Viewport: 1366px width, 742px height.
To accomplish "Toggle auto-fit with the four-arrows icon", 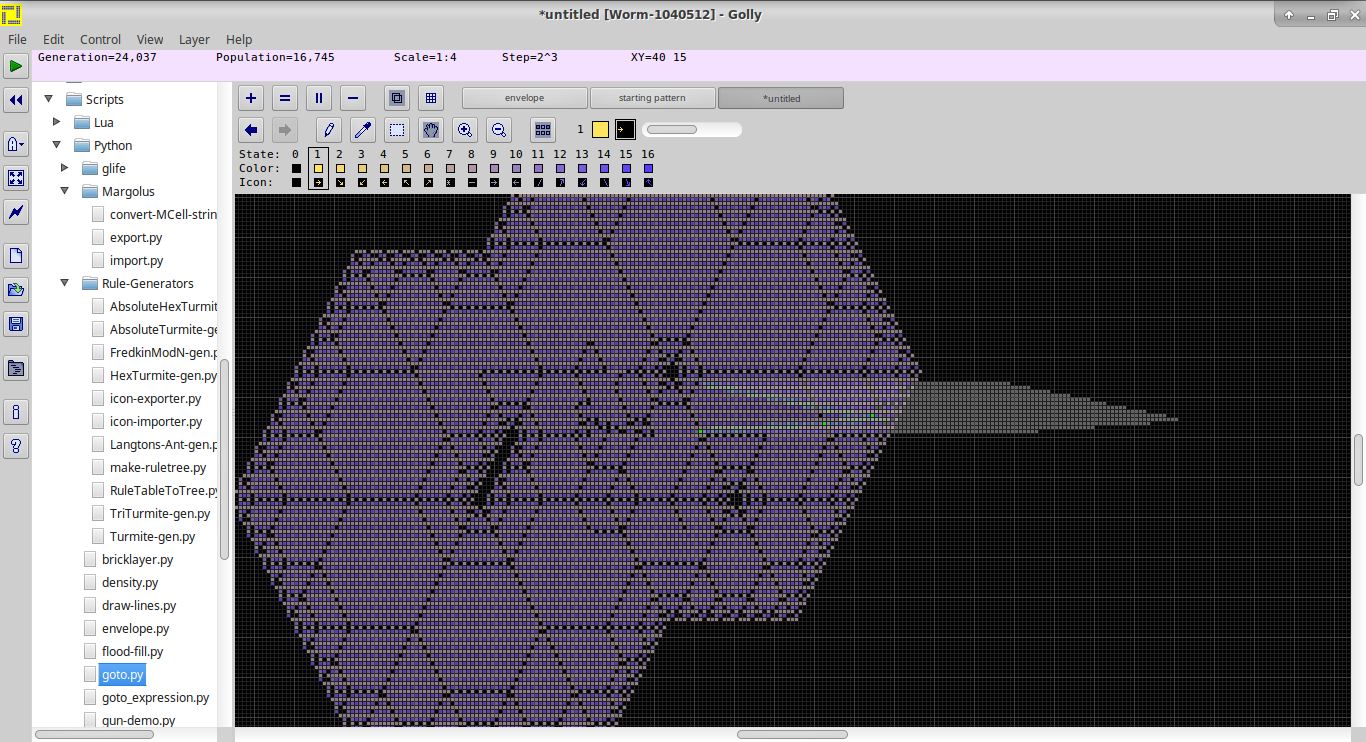I will coord(16,178).
